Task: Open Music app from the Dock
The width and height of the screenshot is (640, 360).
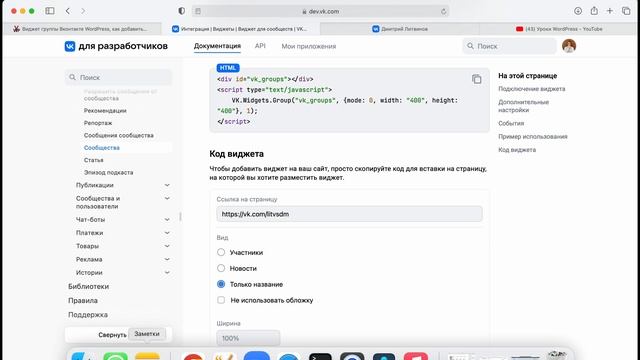Action: (416, 356)
